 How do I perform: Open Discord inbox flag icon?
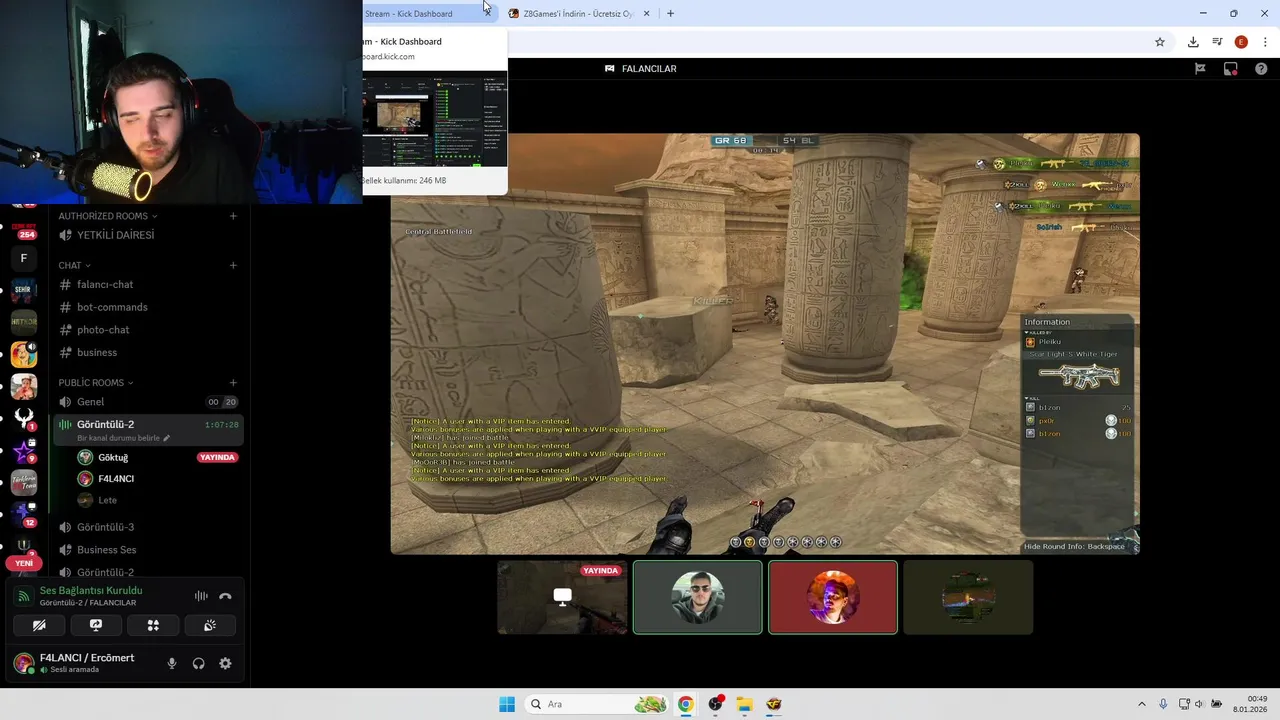[1200, 69]
